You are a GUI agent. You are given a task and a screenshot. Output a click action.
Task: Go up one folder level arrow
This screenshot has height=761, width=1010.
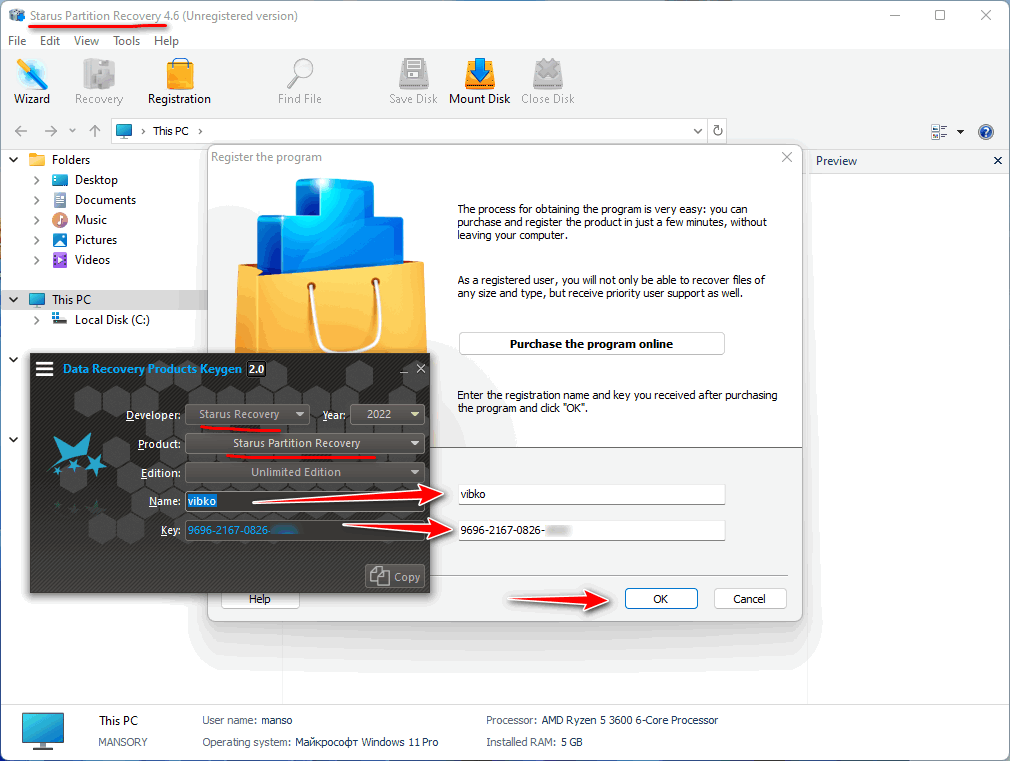pyautogui.click(x=95, y=131)
